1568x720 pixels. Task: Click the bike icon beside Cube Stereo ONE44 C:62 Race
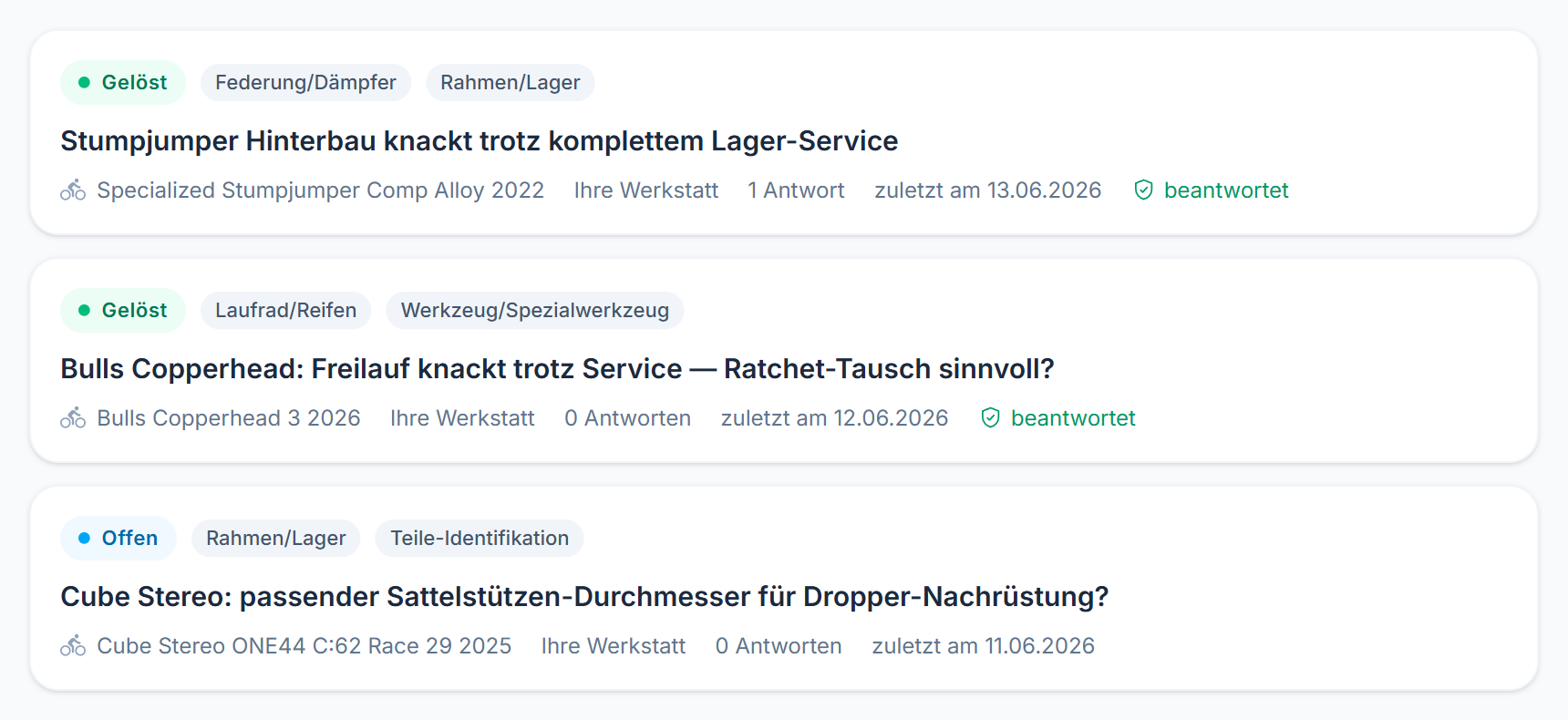(73, 645)
